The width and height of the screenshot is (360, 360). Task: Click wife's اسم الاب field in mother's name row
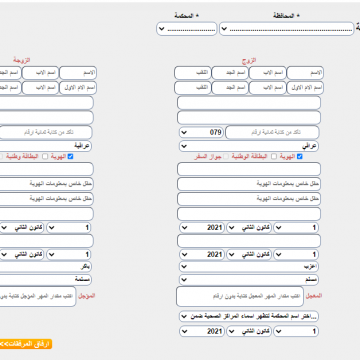[x=40, y=88]
